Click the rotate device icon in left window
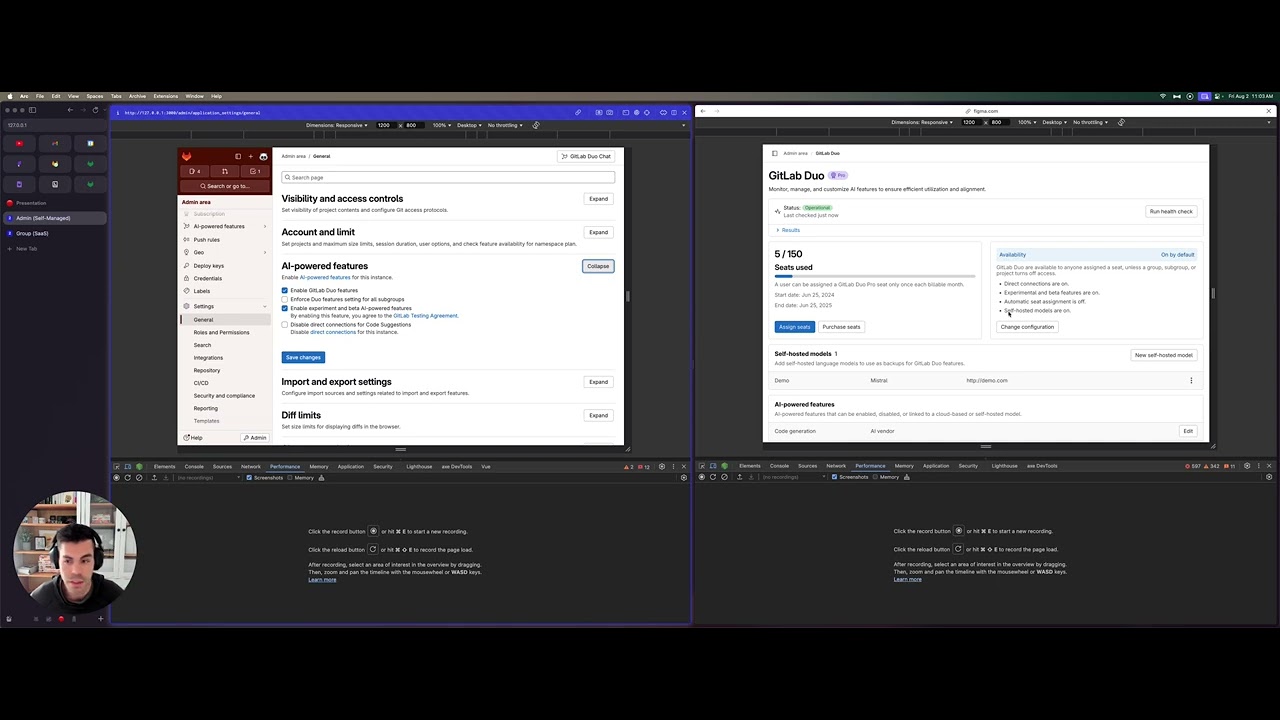The width and height of the screenshot is (1280, 720). (x=536, y=125)
